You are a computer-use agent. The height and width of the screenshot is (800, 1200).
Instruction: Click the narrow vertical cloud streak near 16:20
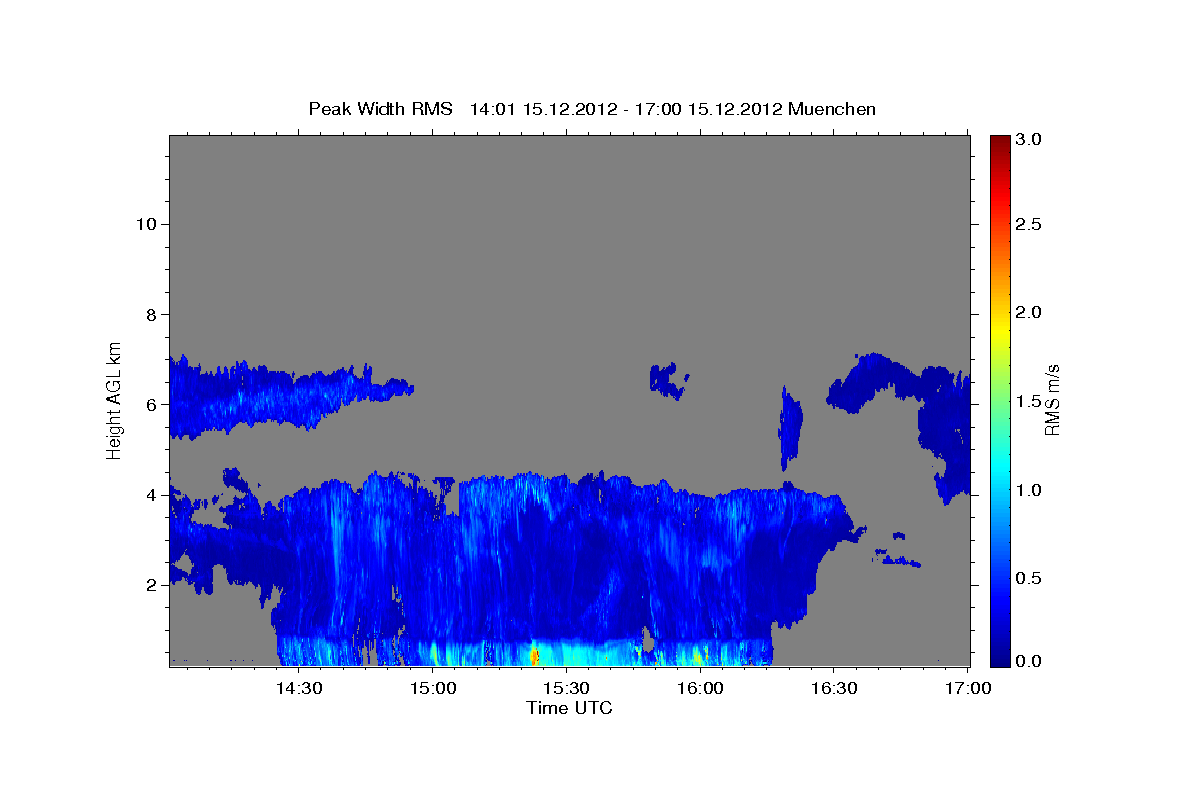click(790, 427)
